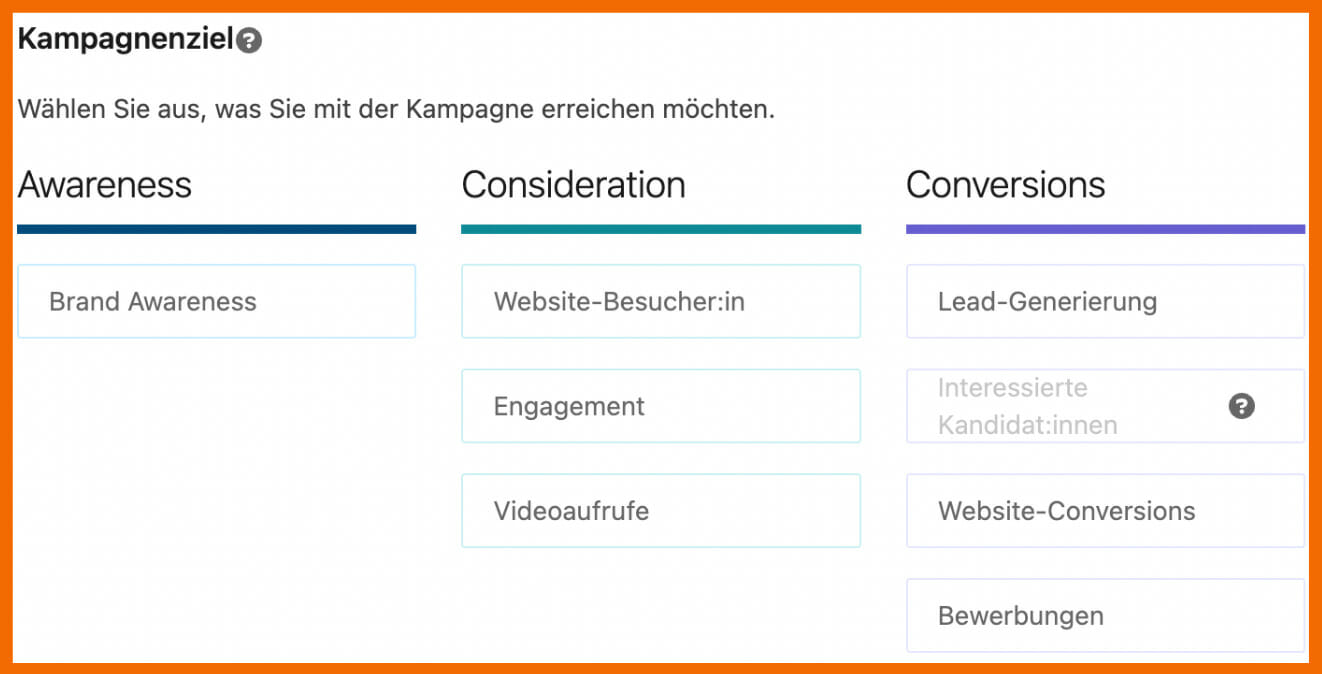
Task: Click the dark blue bar under Awareness
Action: point(216,229)
